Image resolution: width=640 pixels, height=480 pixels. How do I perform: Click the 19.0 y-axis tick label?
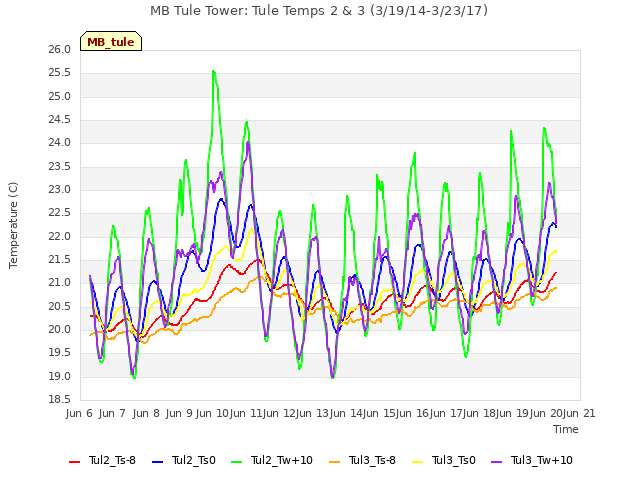60,376
